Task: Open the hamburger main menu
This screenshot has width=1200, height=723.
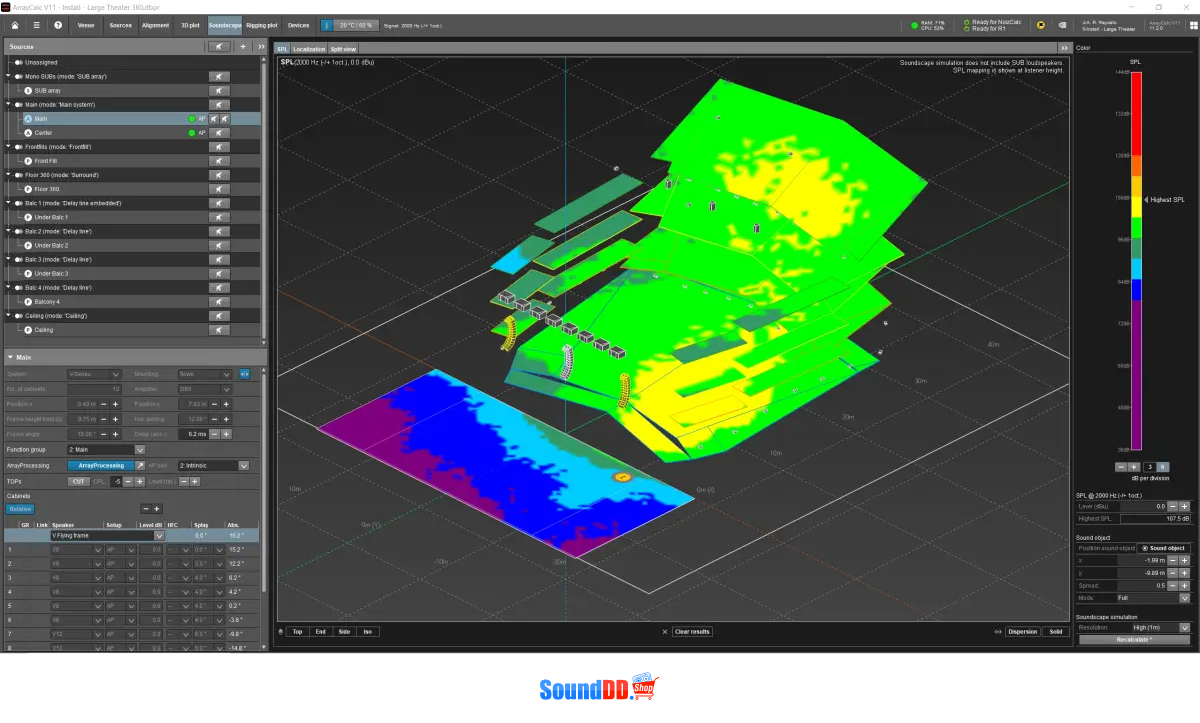Action: [x=37, y=25]
